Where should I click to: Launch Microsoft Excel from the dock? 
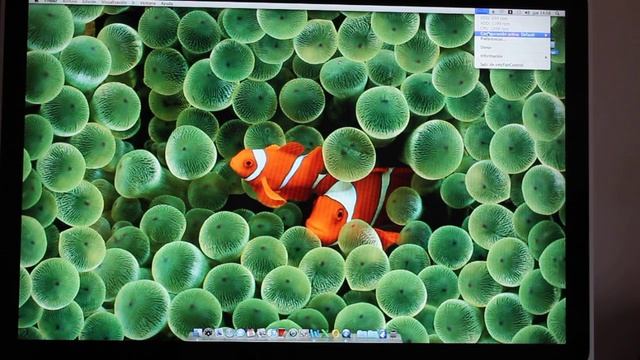click(325, 333)
